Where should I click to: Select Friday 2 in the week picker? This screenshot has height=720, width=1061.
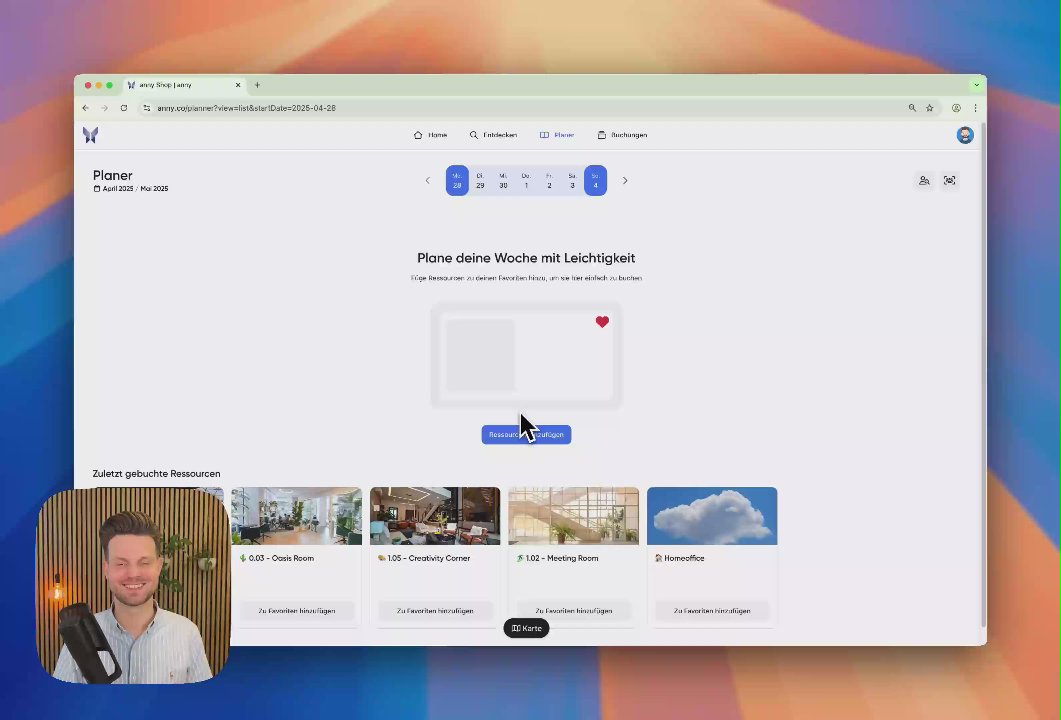[x=549, y=181]
